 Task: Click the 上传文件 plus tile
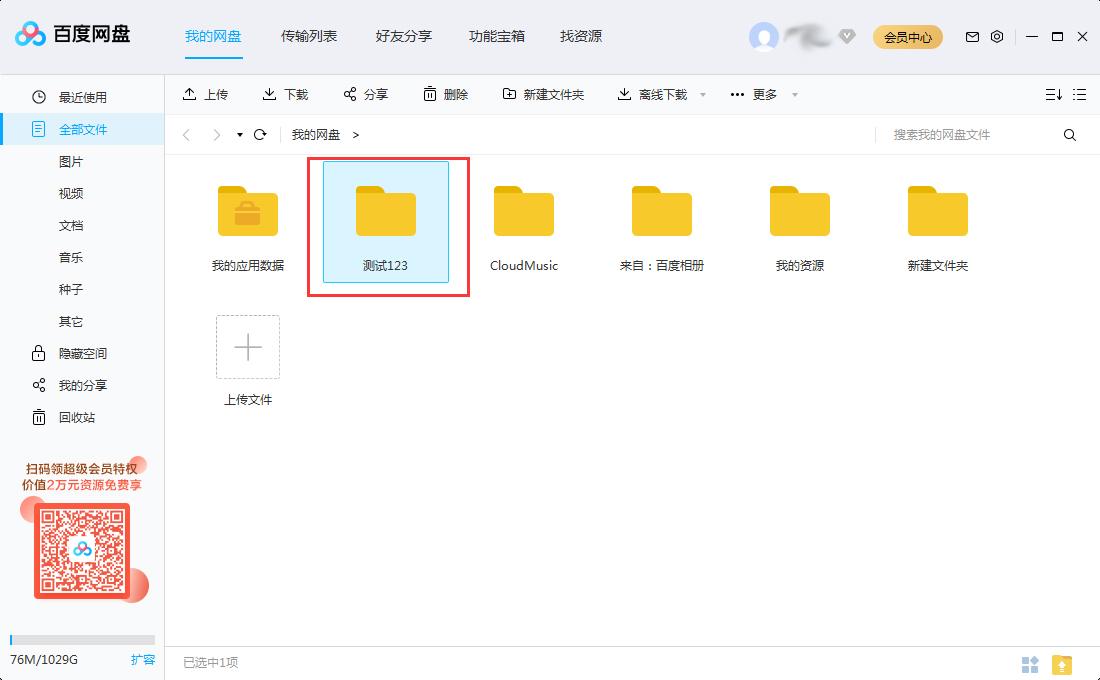[x=248, y=347]
